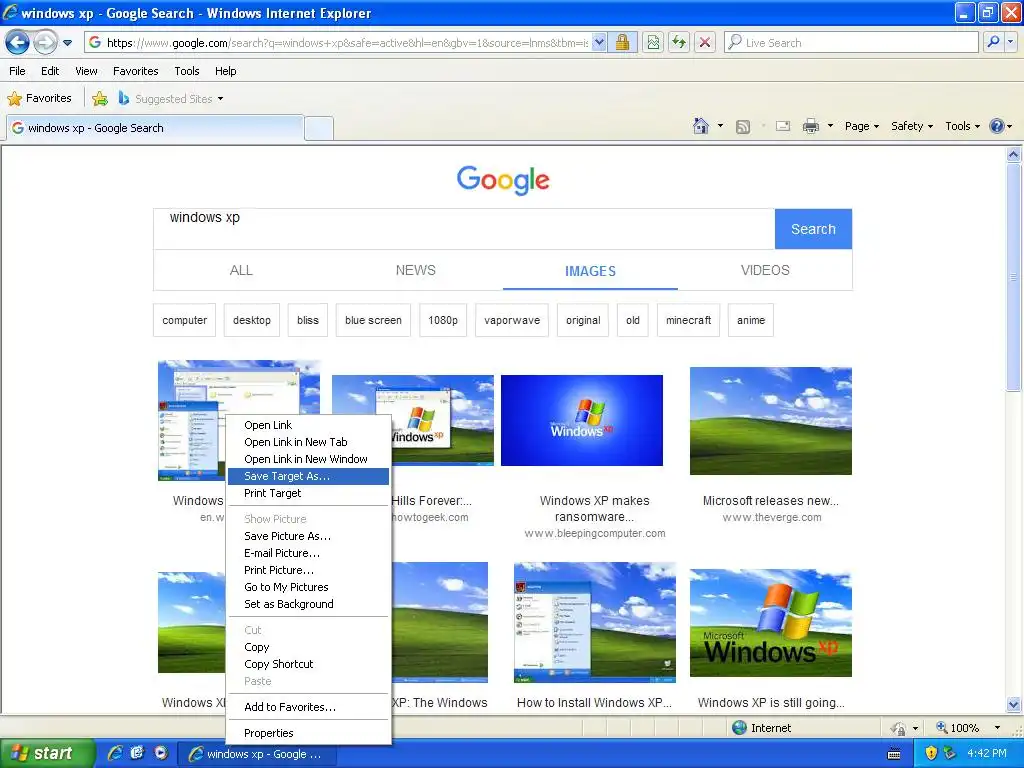Click the Security Center shield tray icon
The image size is (1024, 768).
click(x=930, y=754)
